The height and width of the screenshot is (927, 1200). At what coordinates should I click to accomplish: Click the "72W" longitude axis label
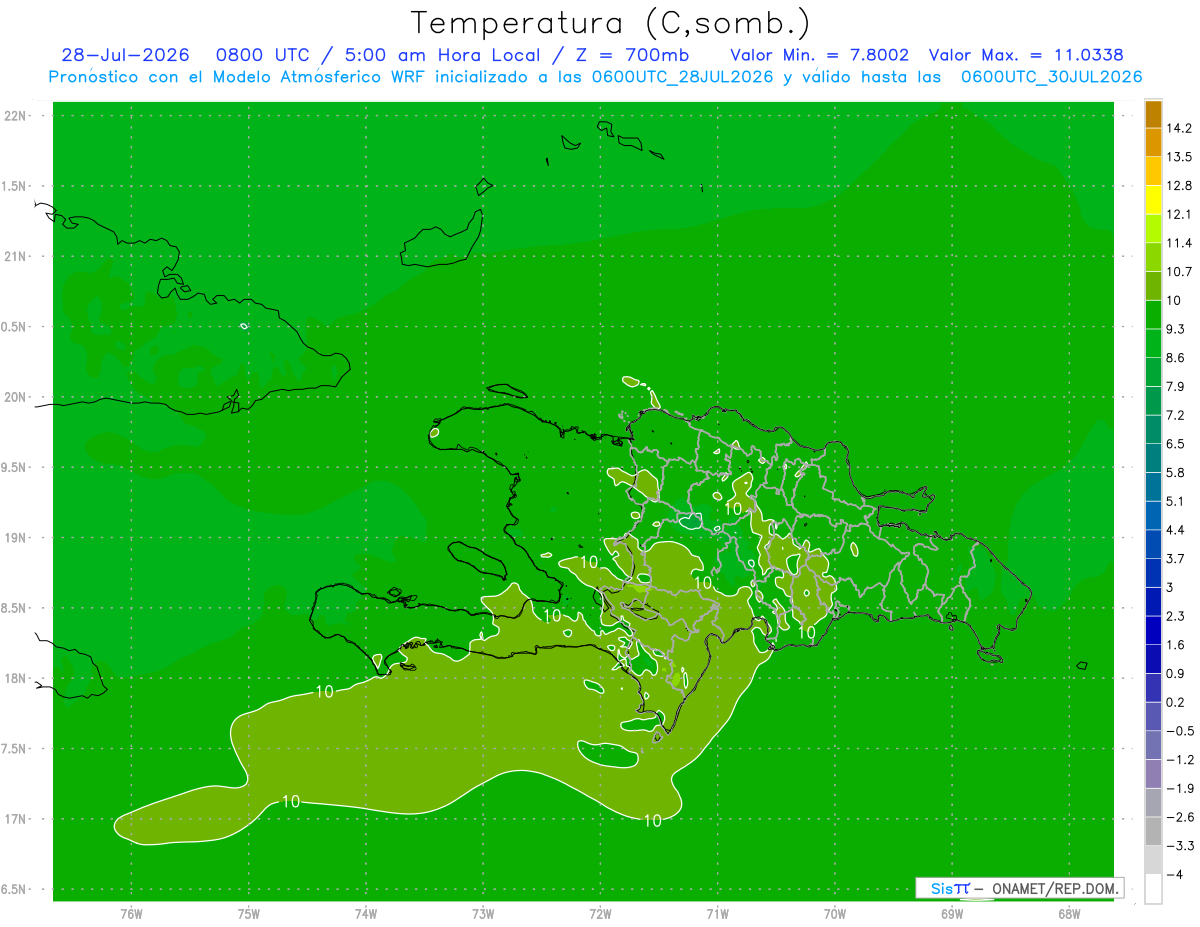(600, 913)
